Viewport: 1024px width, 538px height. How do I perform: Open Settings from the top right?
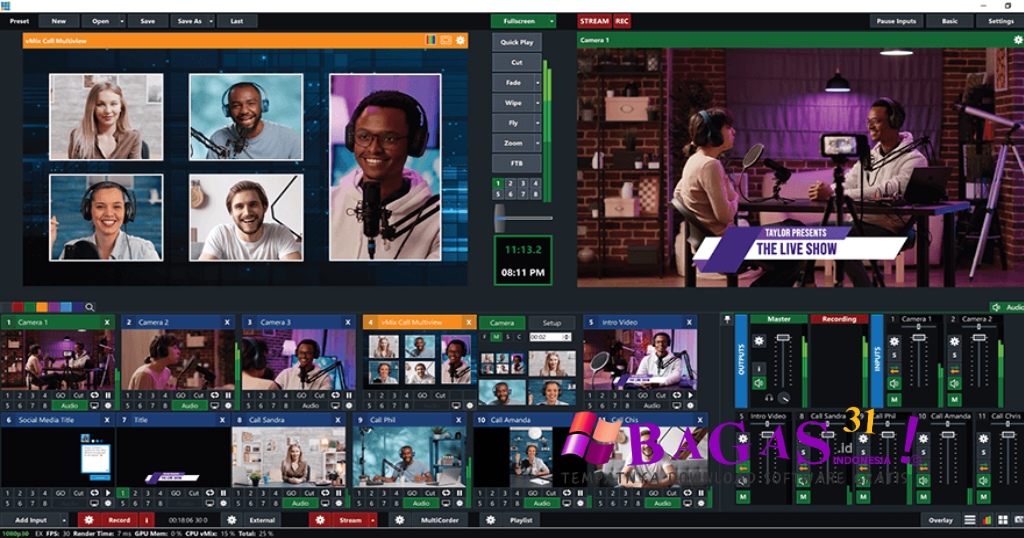1000,21
